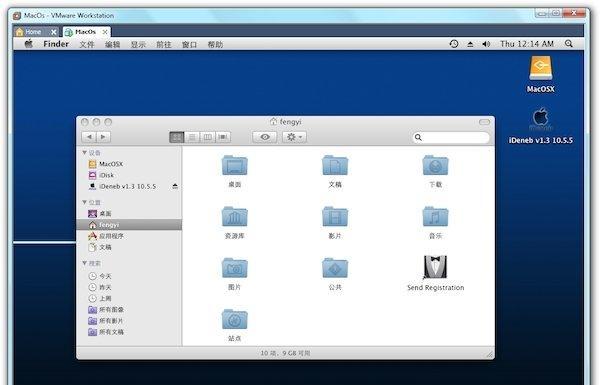Open the 显示 menu
The height and width of the screenshot is (385, 600).
138,44
